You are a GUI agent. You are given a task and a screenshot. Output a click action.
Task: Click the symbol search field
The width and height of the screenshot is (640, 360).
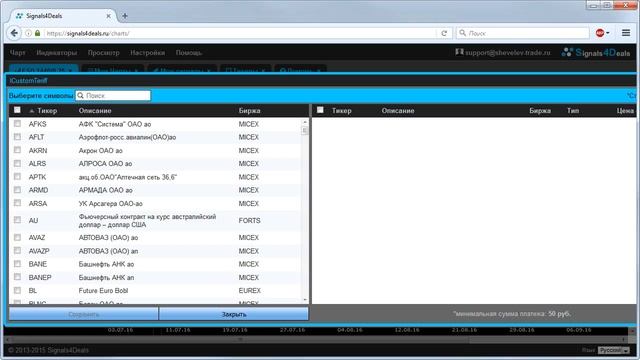pos(113,96)
